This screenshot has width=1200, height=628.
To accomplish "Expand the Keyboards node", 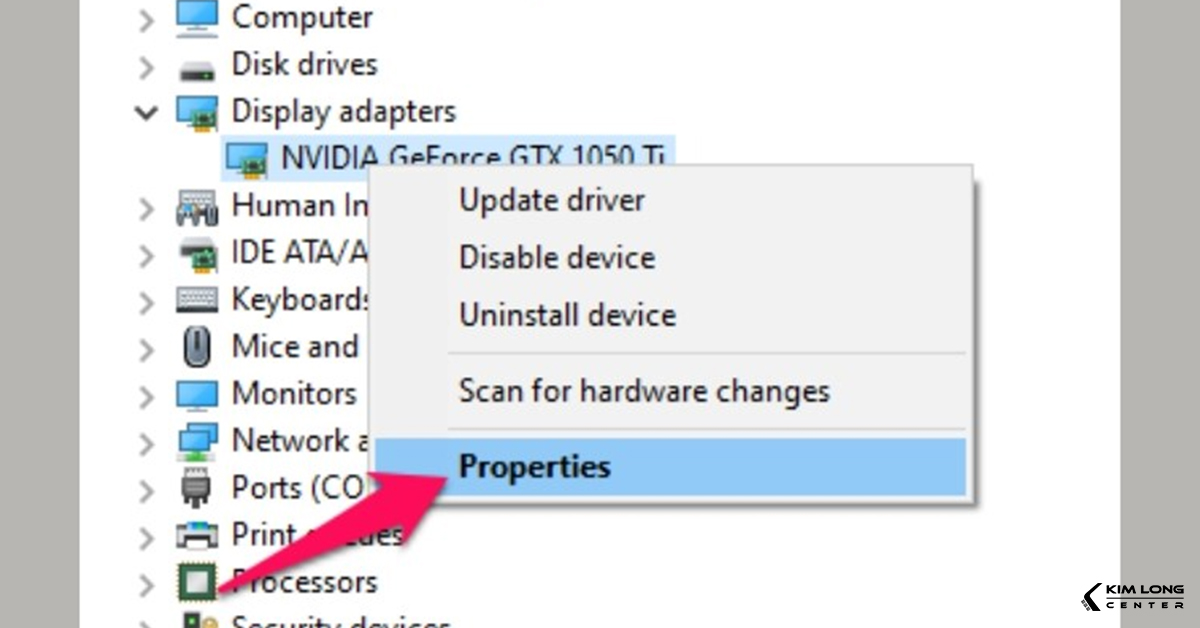I will point(146,301).
